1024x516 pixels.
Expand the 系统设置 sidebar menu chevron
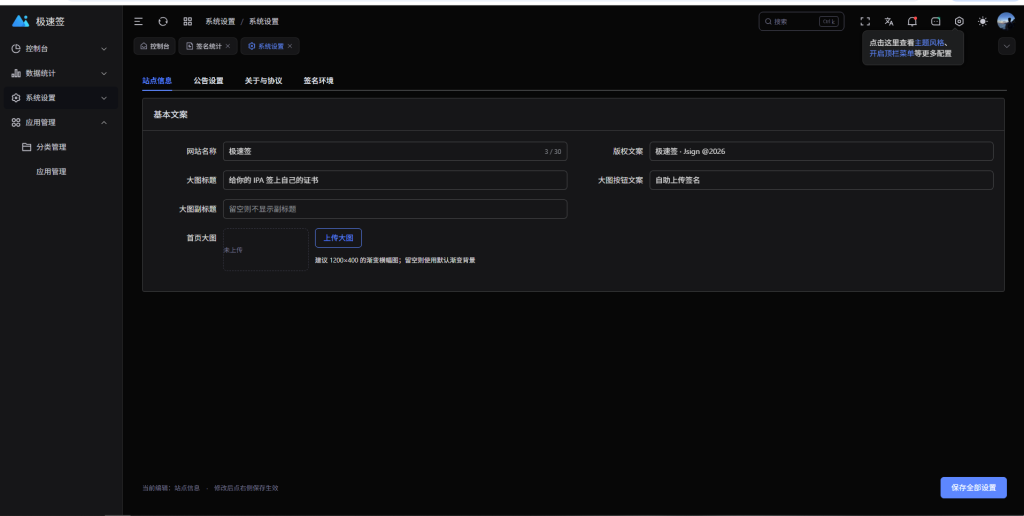pos(104,98)
